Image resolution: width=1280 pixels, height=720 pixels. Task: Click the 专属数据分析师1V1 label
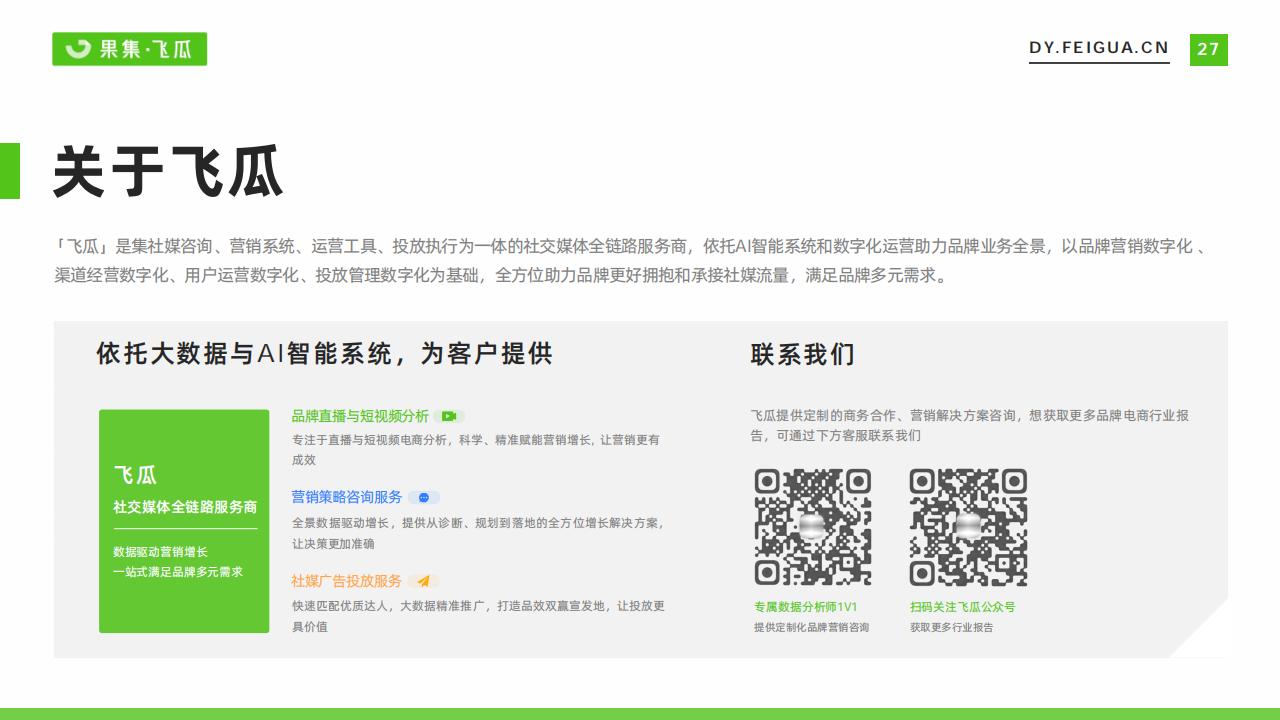point(805,607)
